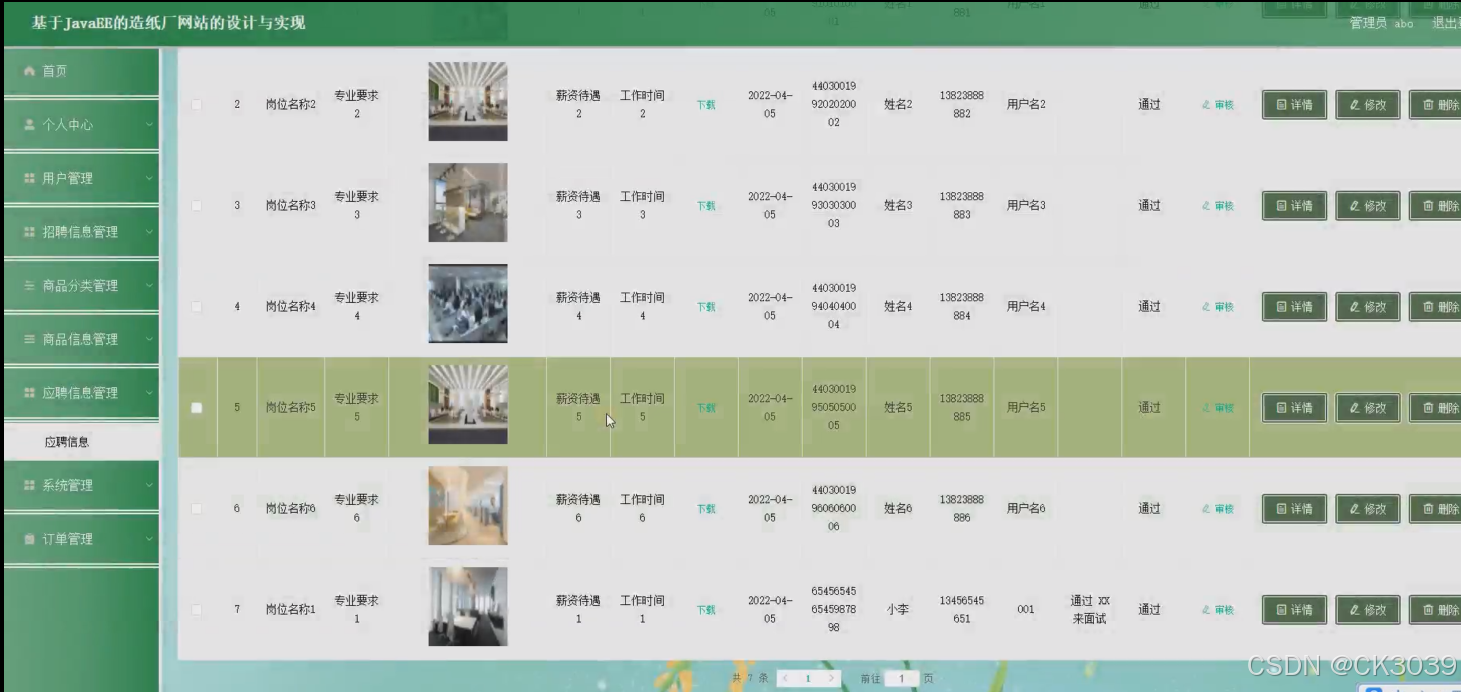View 详情 details for 岗位名称6
This screenshot has height=692, width=1461.
1294,509
